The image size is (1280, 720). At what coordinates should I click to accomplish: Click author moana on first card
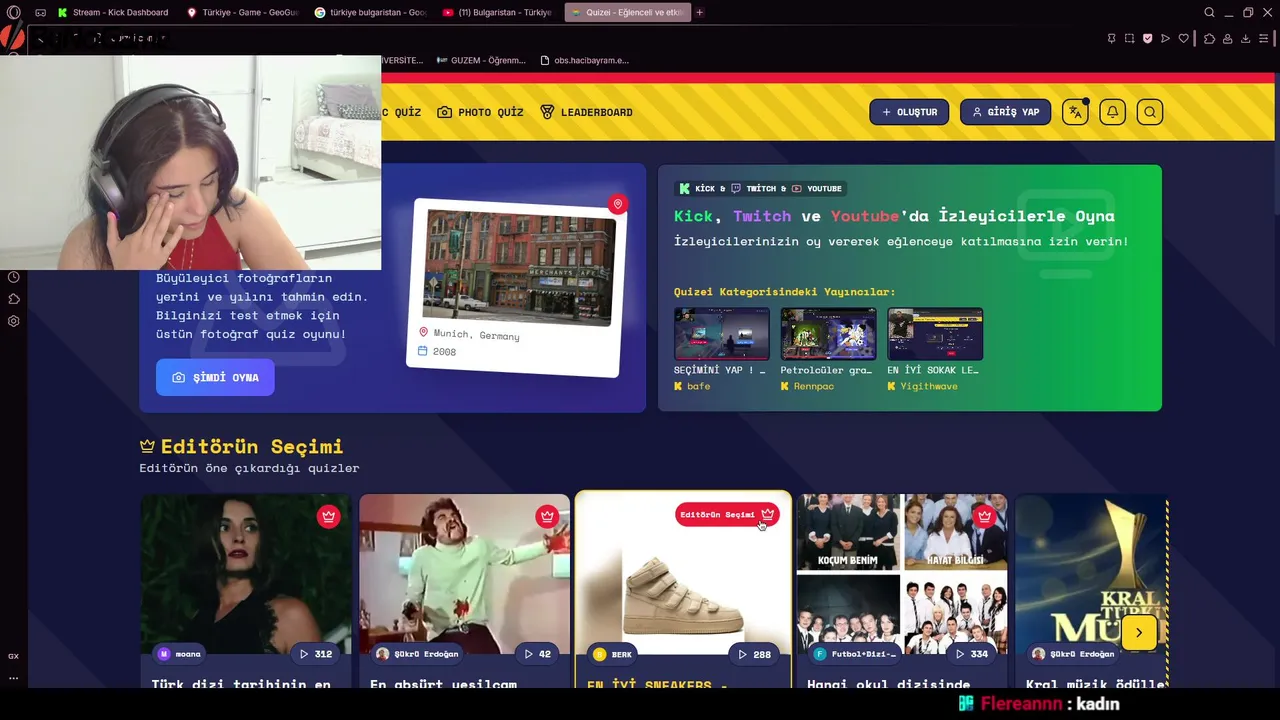point(180,654)
